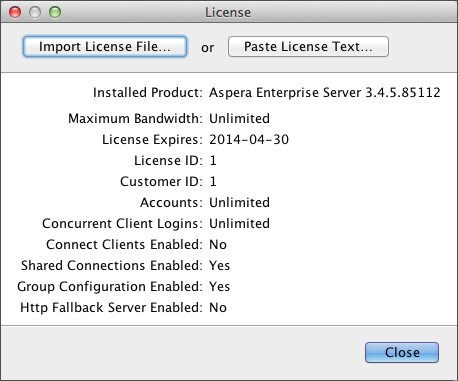The height and width of the screenshot is (381, 458).
Task: Click the Shared Connections Enabled label
Action: [x=112, y=266]
